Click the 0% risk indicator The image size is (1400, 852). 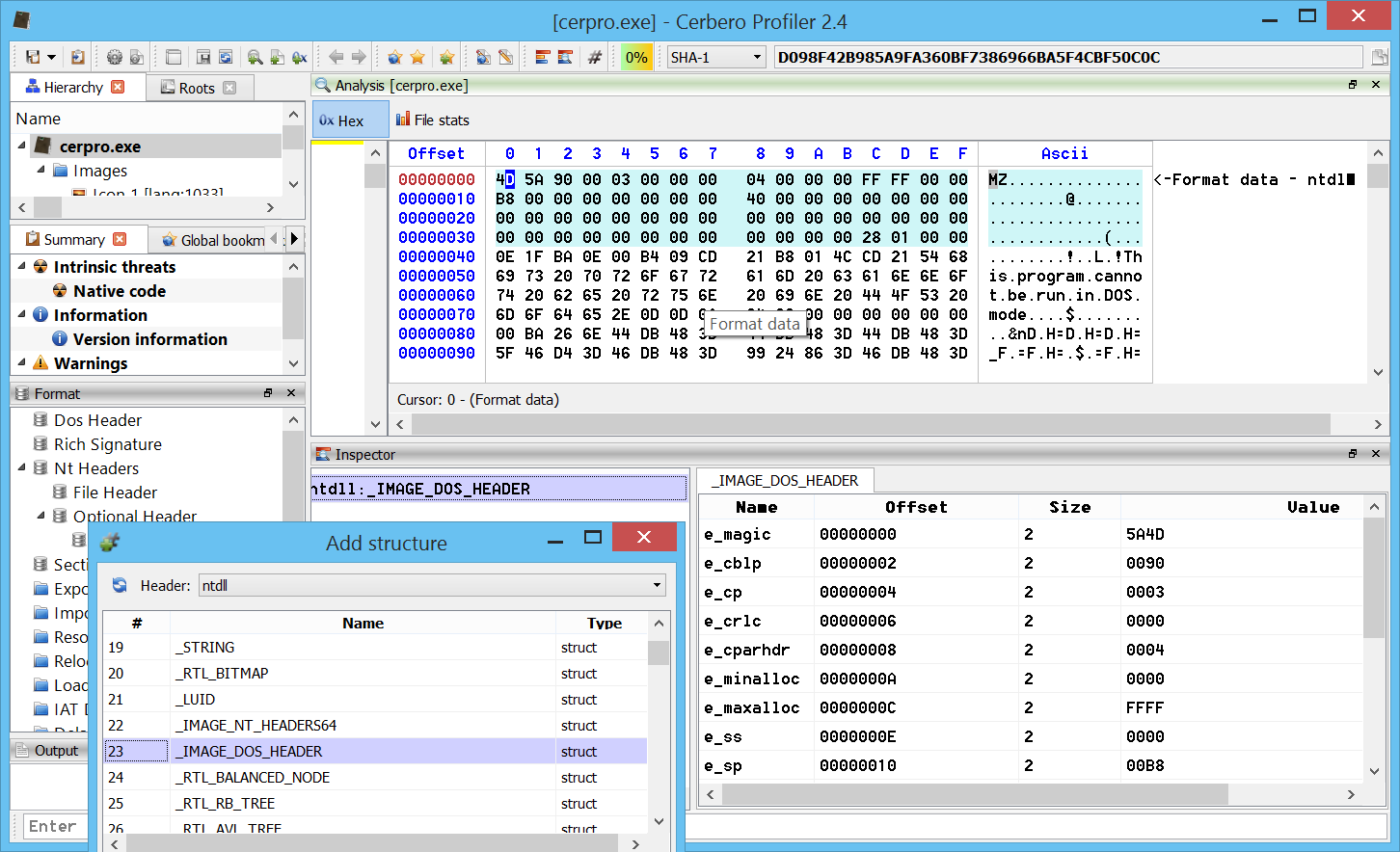pyautogui.click(x=636, y=57)
